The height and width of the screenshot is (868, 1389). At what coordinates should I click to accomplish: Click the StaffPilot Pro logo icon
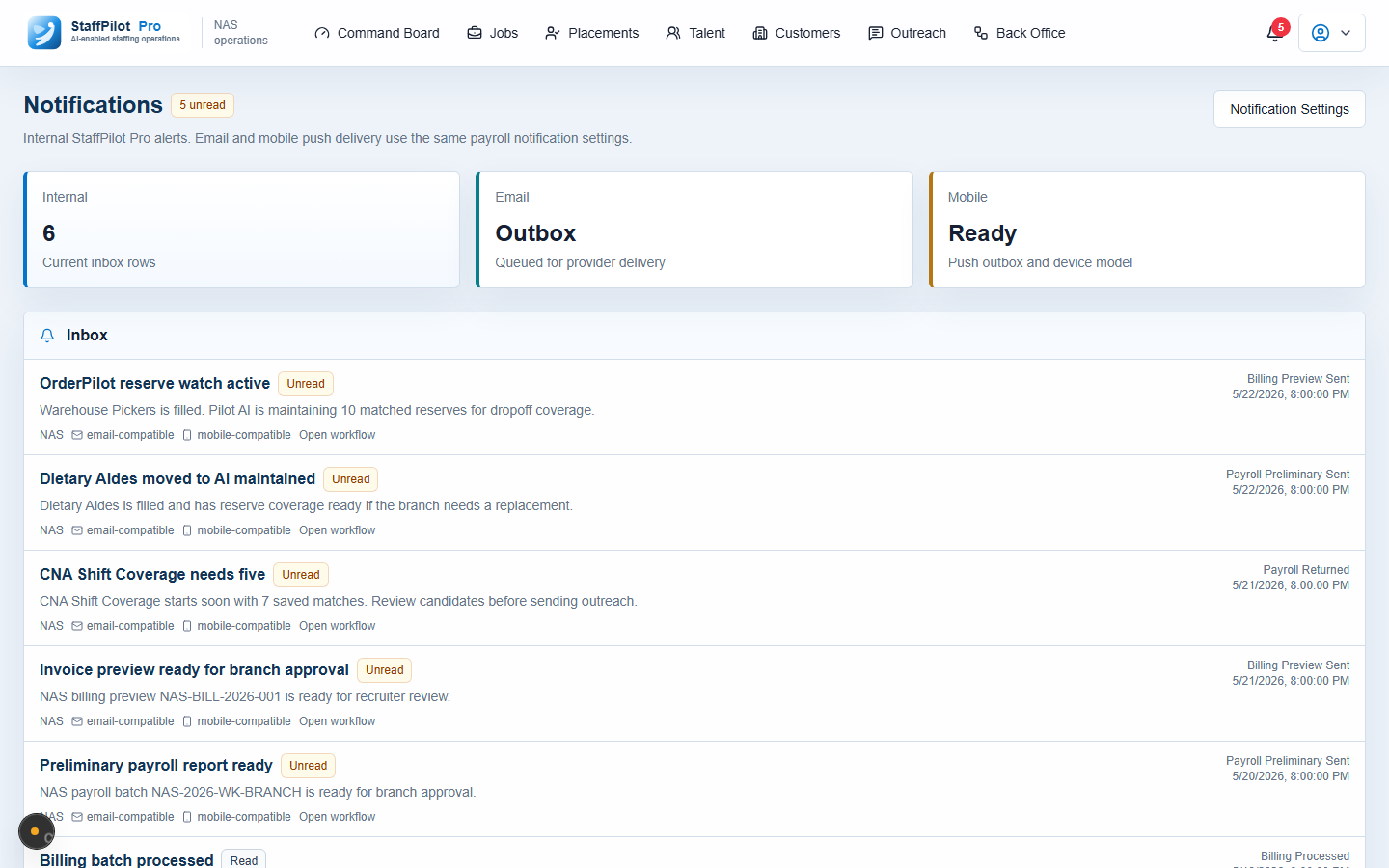44,33
